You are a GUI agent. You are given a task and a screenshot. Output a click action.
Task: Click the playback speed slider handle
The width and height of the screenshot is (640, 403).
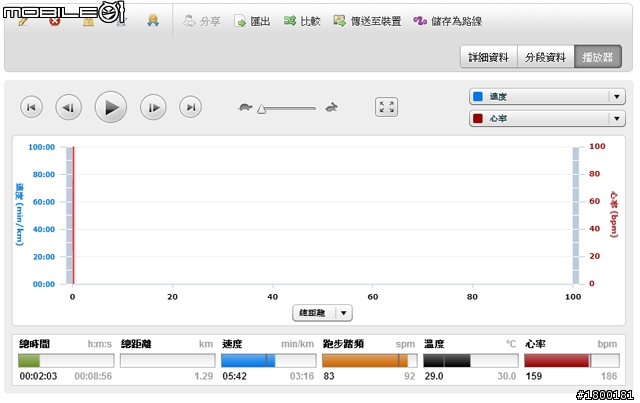(x=262, y=109)
